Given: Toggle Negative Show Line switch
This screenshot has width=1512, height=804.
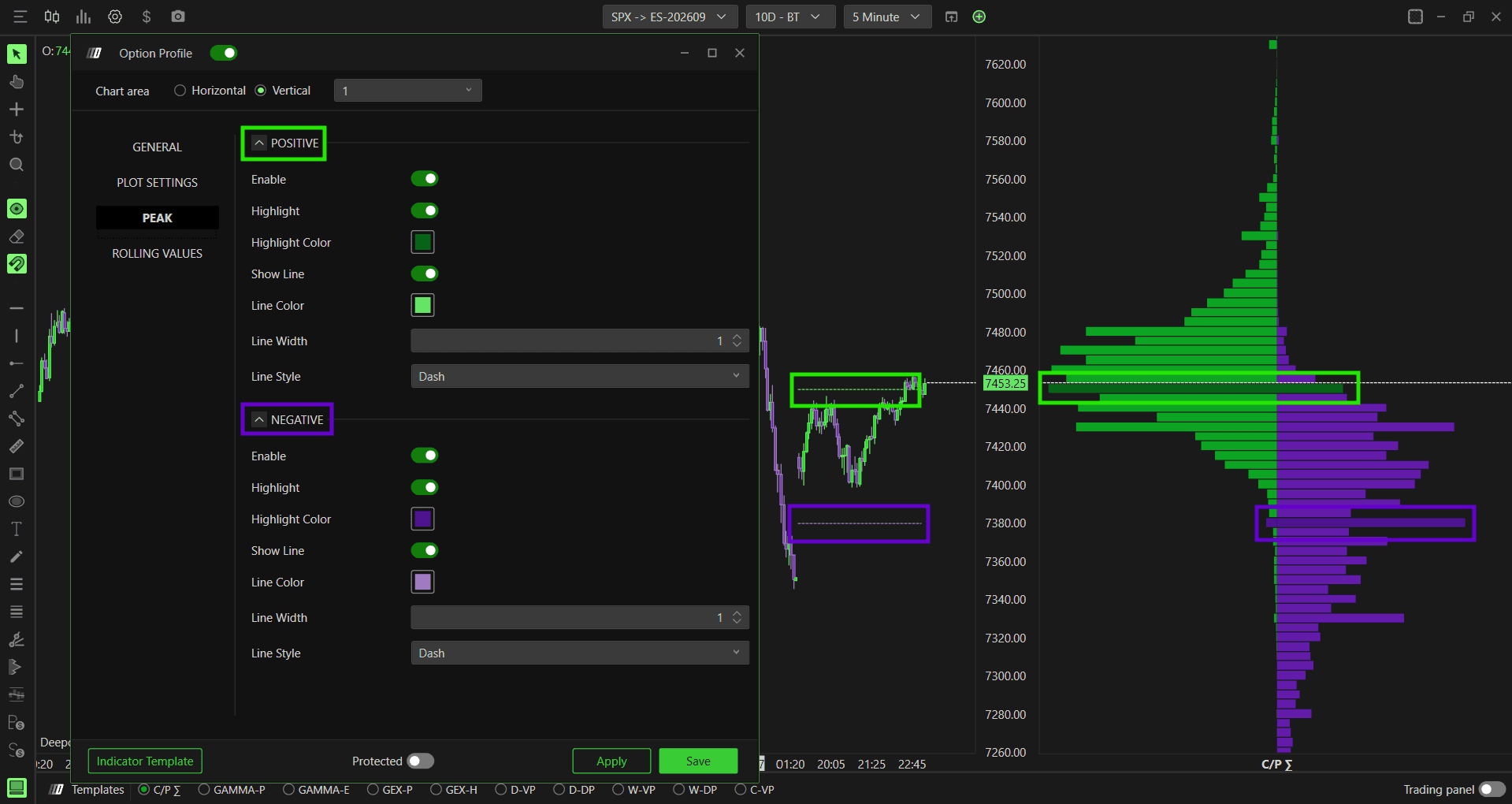Looking at the screenshot, I should 425,550.
